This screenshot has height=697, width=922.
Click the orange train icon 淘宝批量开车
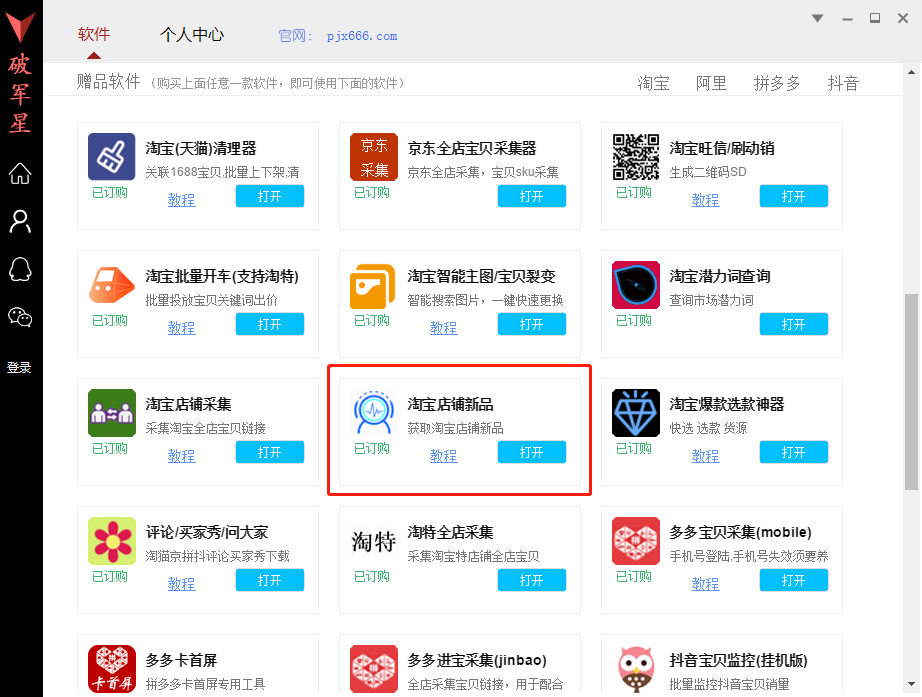(x=112, y=285)
